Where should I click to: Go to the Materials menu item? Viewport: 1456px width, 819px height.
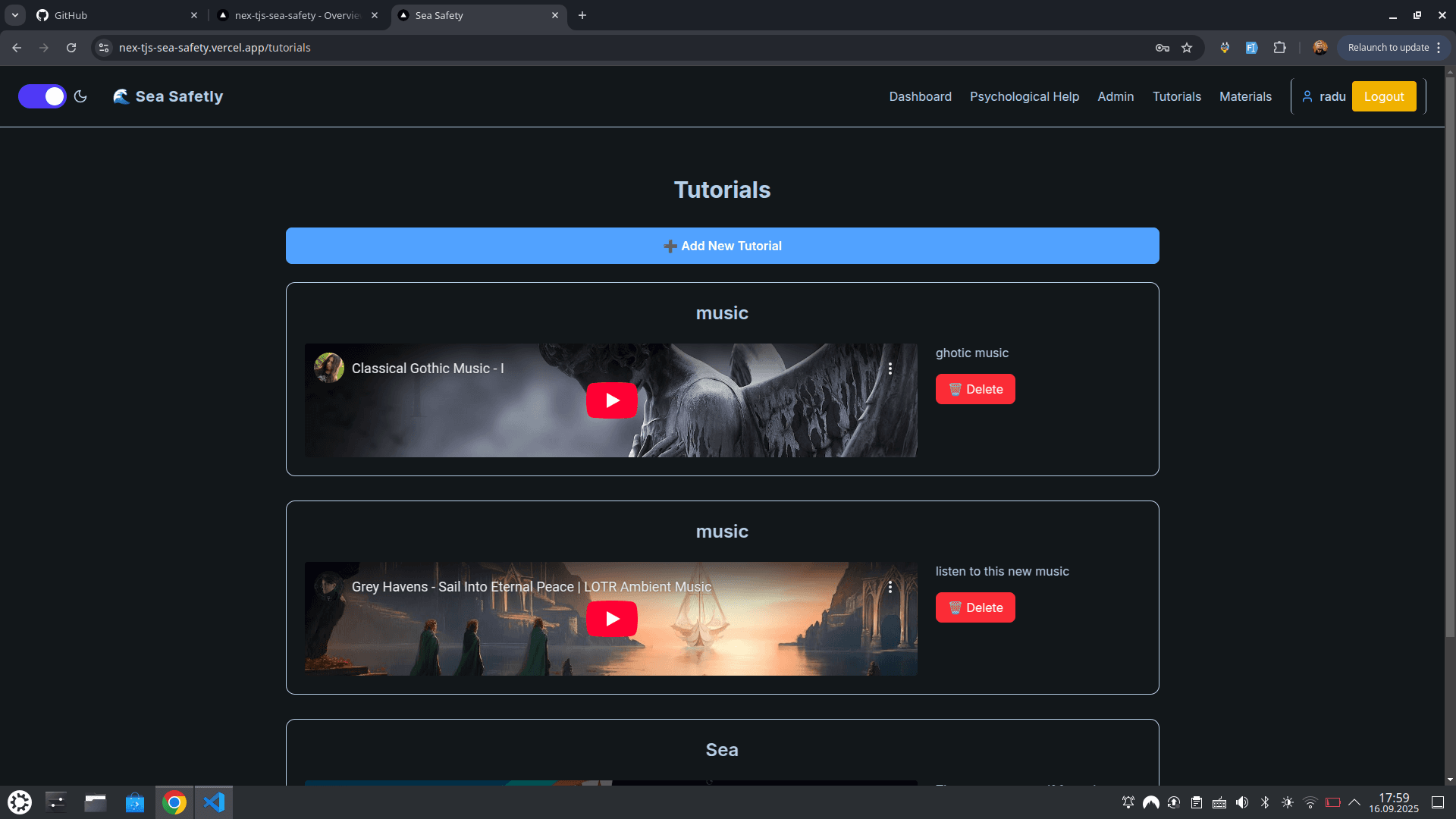1245,96
